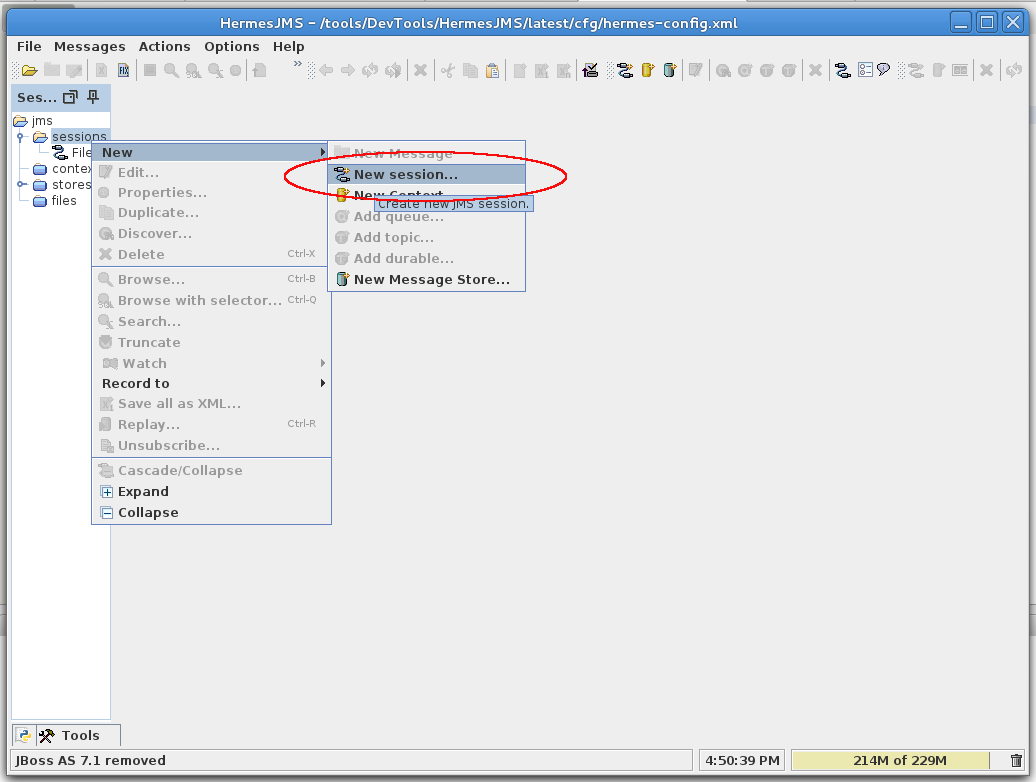Screen dimensions: 1036x782
Task: Click the paste clipboard toolbar icon
Action: click(x=492, y=70)
